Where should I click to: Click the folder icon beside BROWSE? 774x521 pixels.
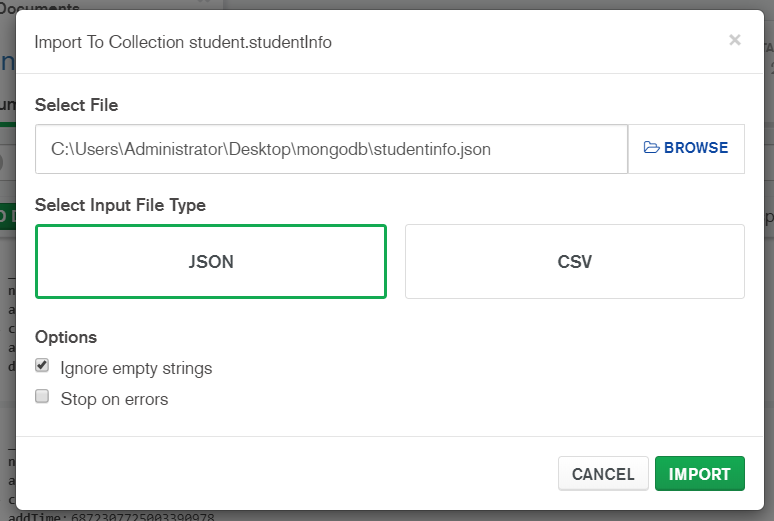[652, 148]
